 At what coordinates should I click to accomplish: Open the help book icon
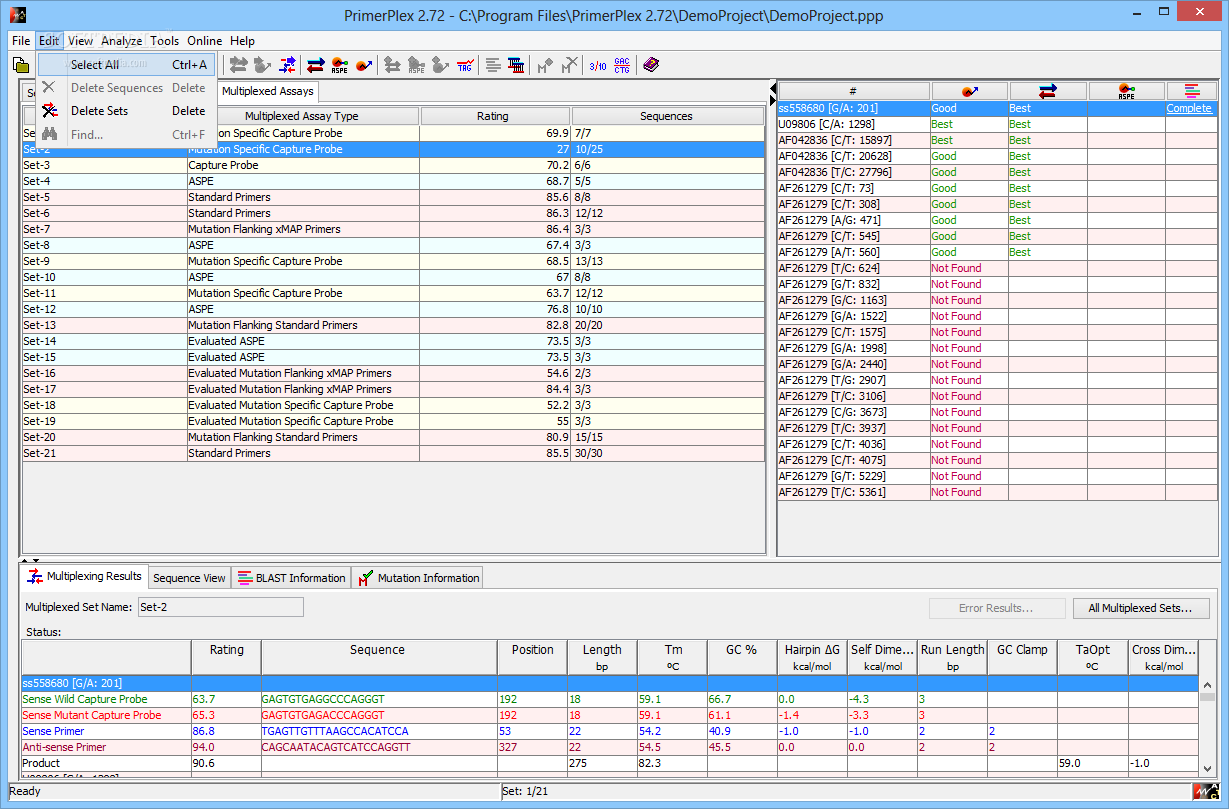651,65
